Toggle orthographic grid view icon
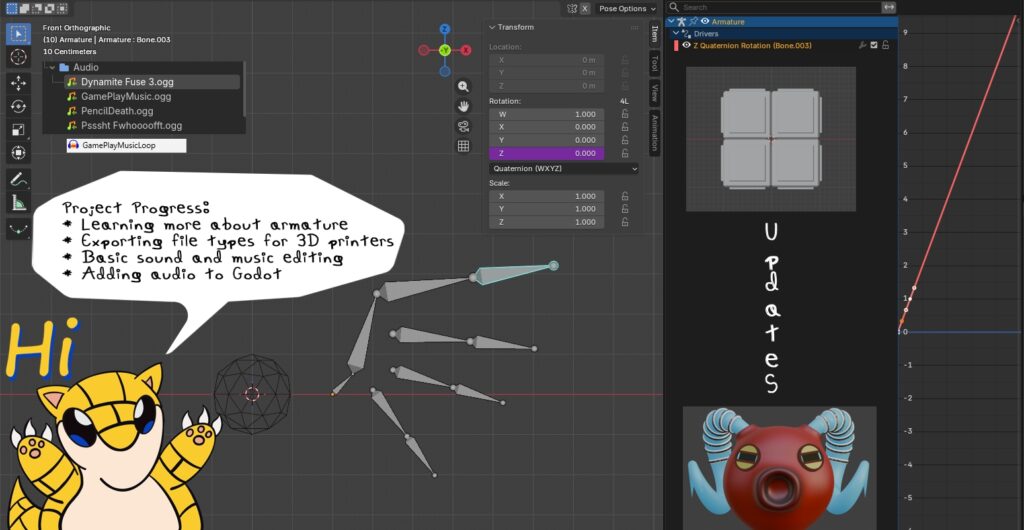This screenshot has width=1024, height=530. 463,146
